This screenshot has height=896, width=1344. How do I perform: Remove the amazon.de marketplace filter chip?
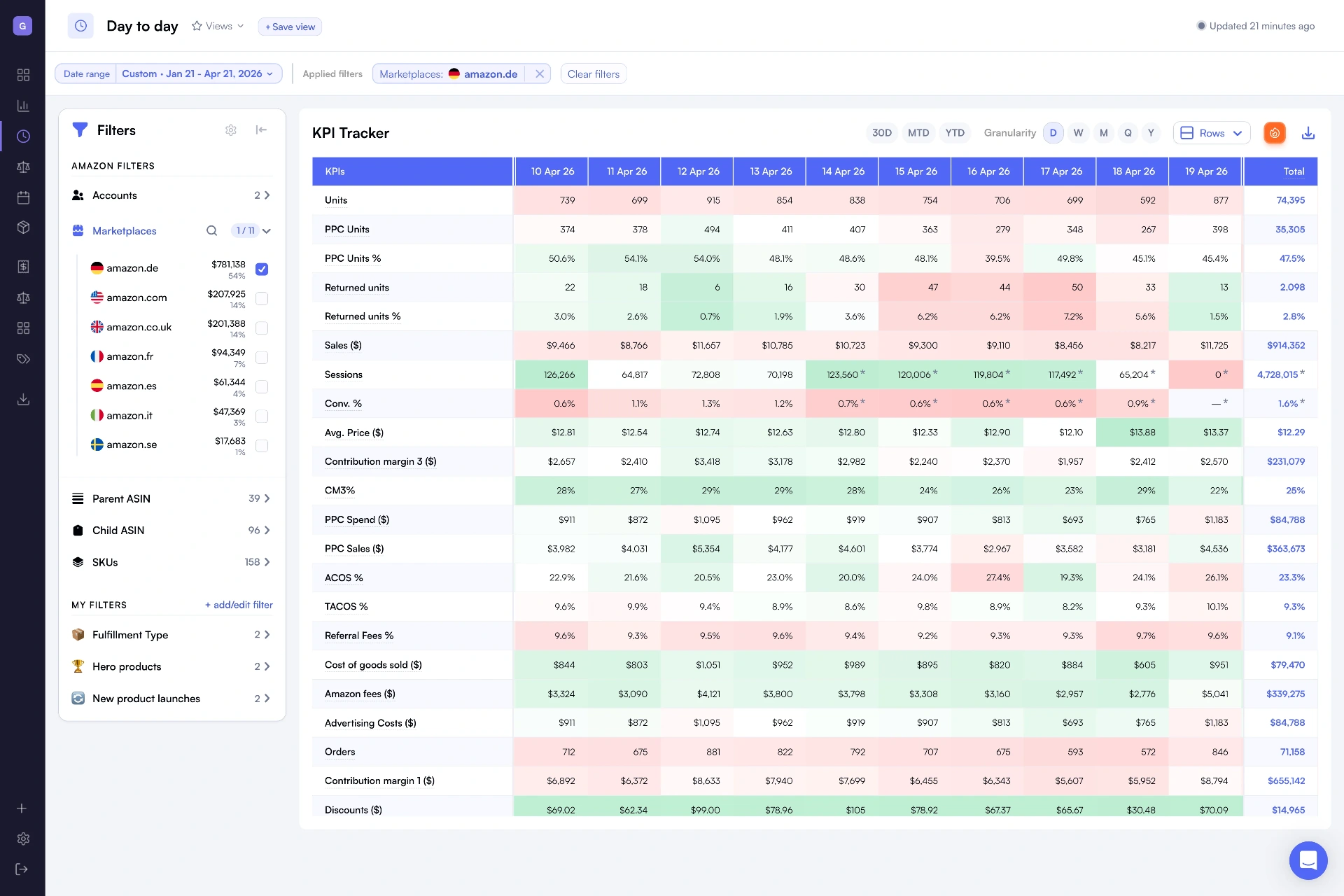(540, 73)
